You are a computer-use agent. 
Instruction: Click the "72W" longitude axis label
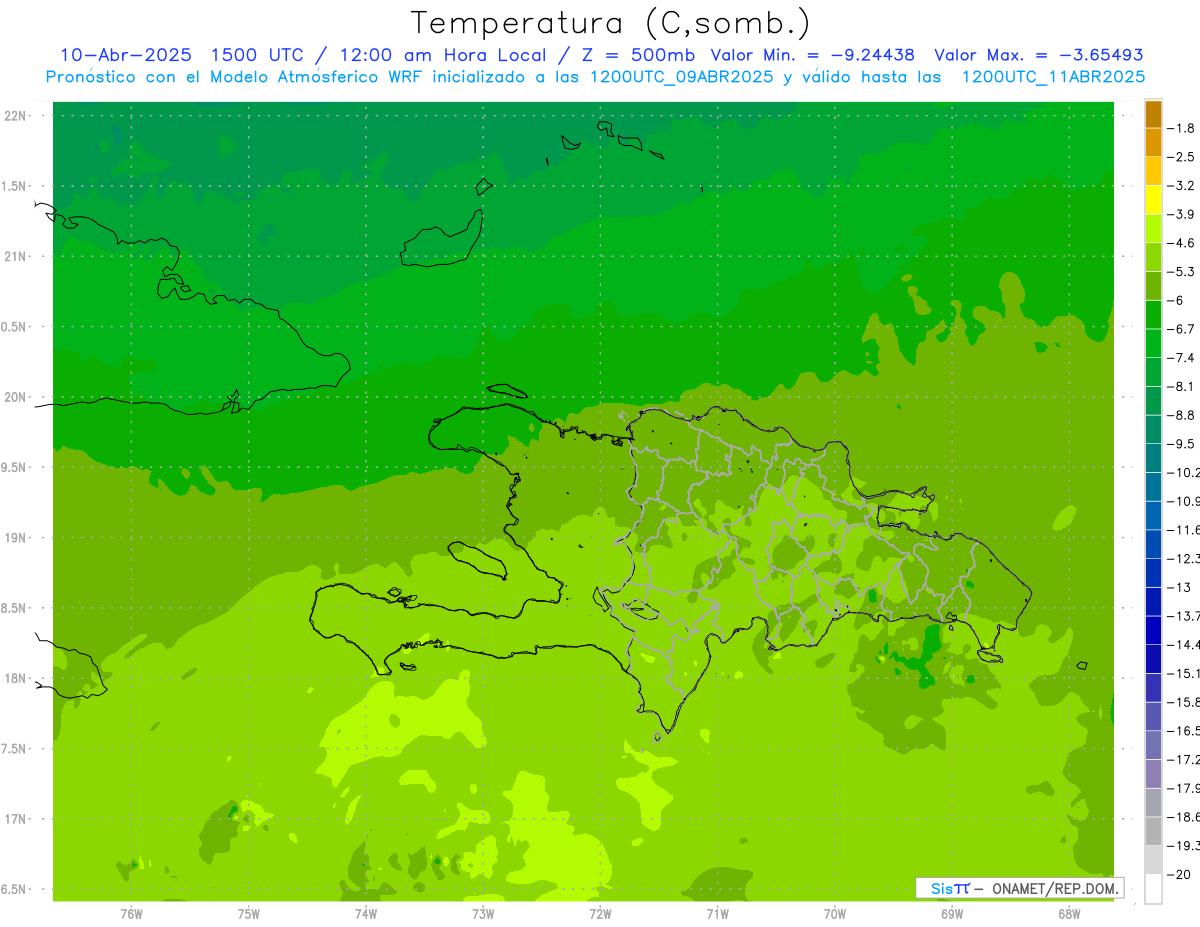(x=600, y=913)
